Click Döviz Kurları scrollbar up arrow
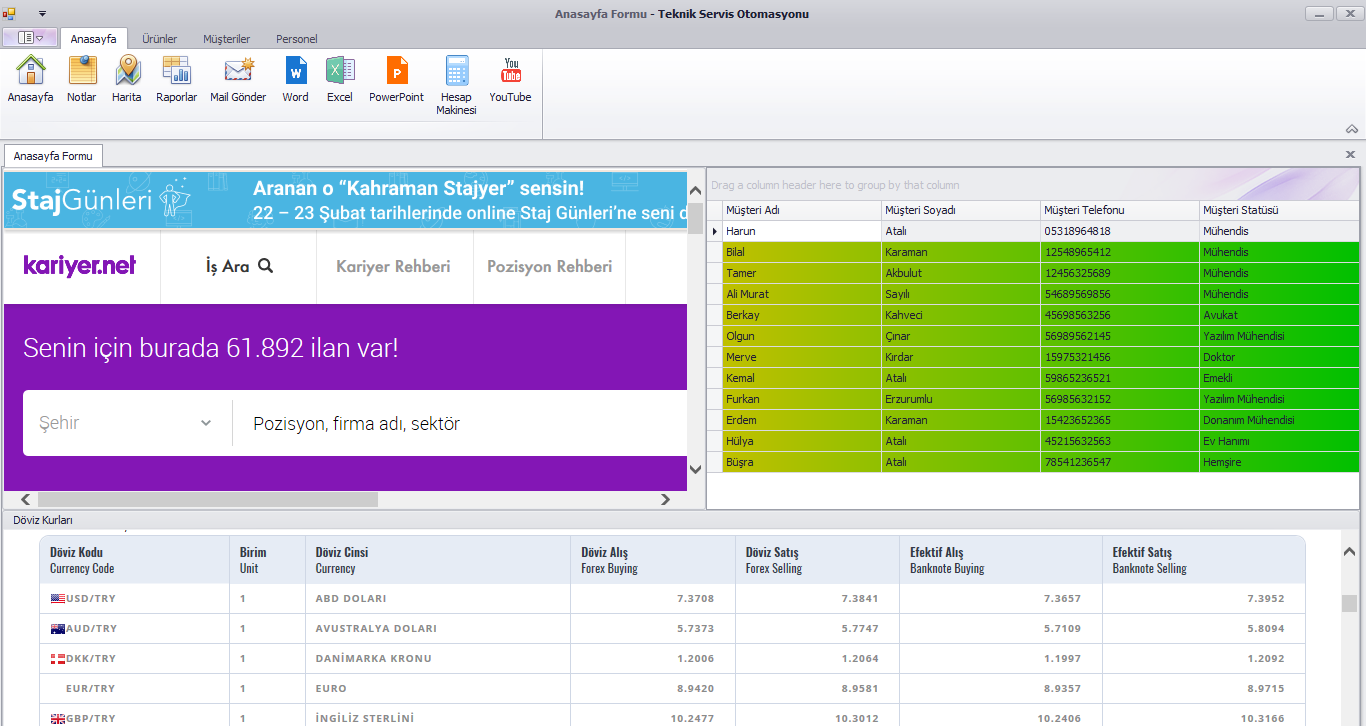 pyautogui.click(x=1349, y=552)
